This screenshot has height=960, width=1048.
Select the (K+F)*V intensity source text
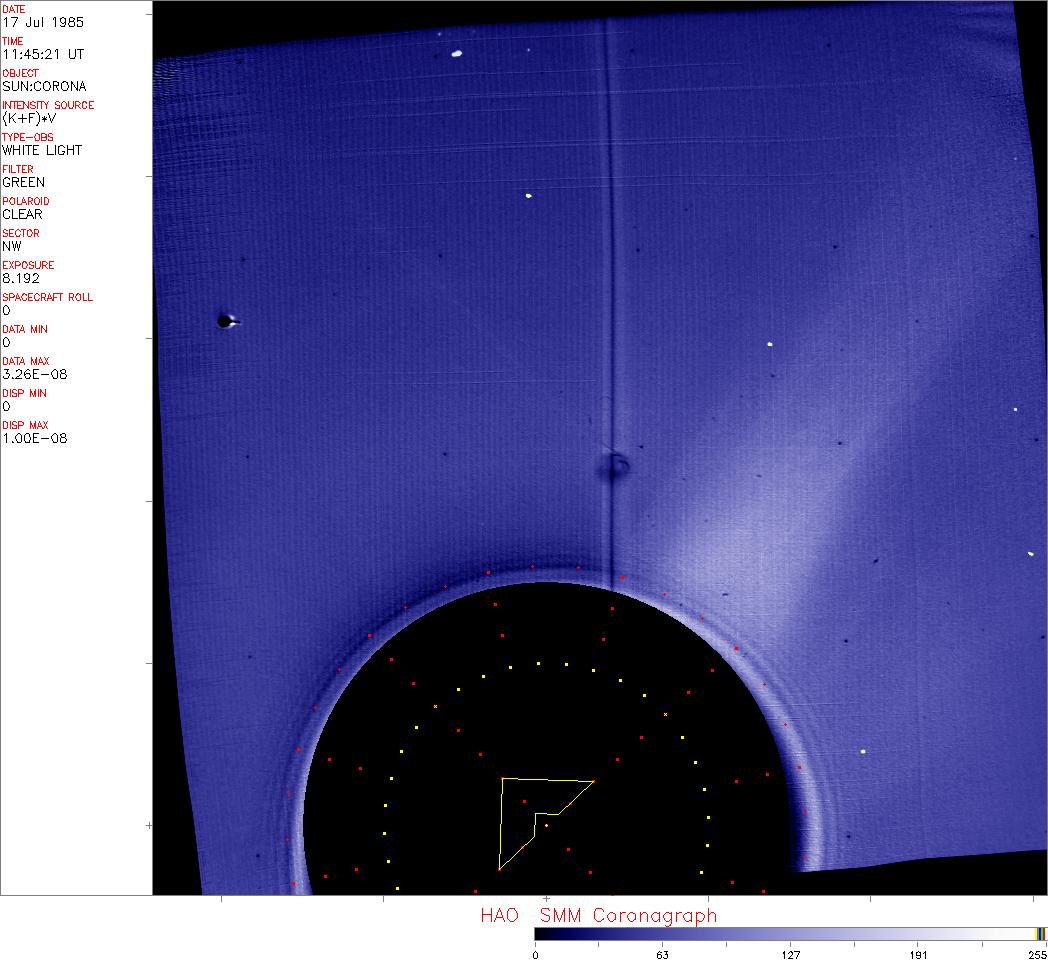[30, 118]
